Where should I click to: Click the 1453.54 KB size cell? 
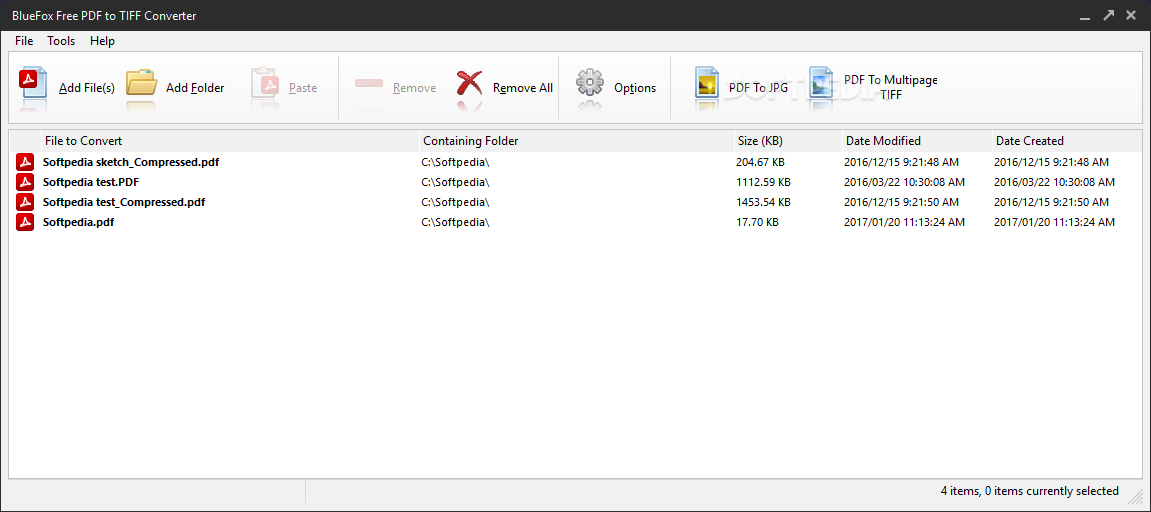(763, 202)
